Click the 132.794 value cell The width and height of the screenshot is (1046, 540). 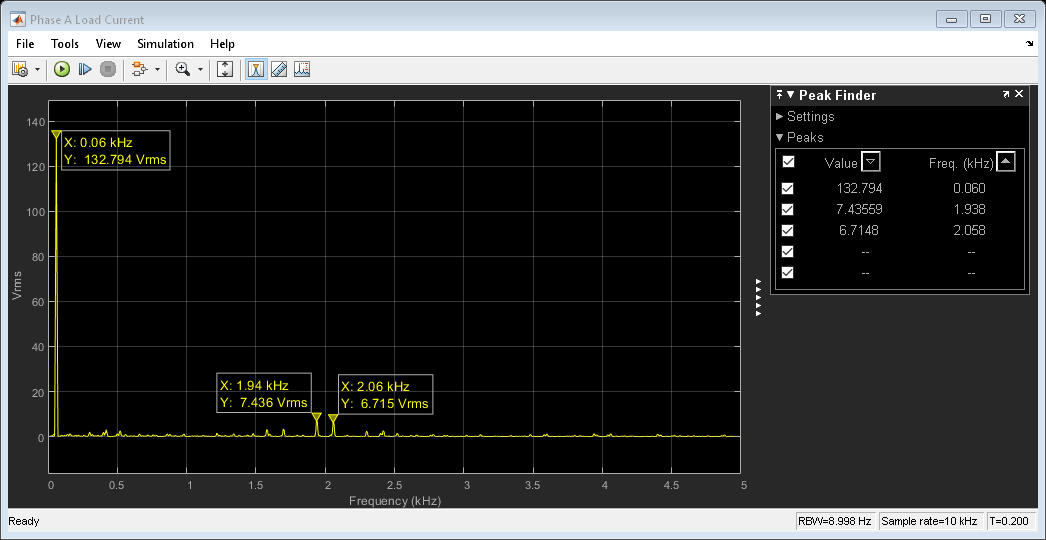[x=859, y=188]
